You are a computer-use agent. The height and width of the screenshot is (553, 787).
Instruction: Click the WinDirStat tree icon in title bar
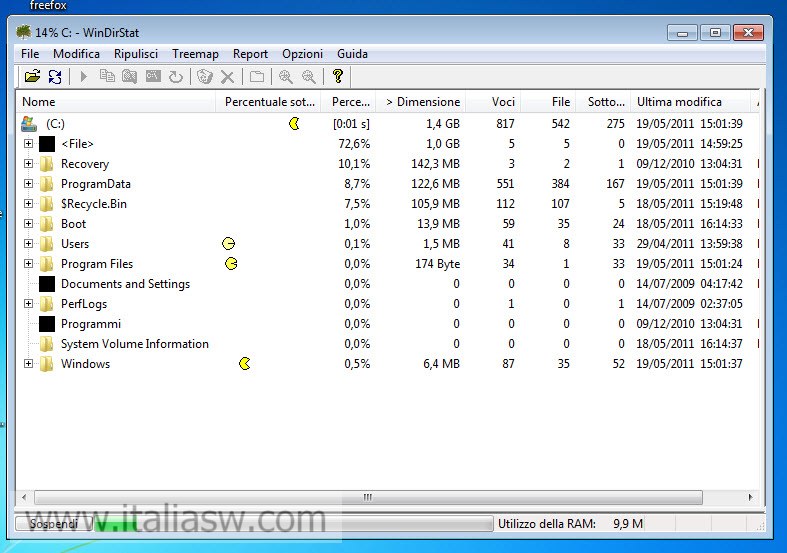coord(23,32)
